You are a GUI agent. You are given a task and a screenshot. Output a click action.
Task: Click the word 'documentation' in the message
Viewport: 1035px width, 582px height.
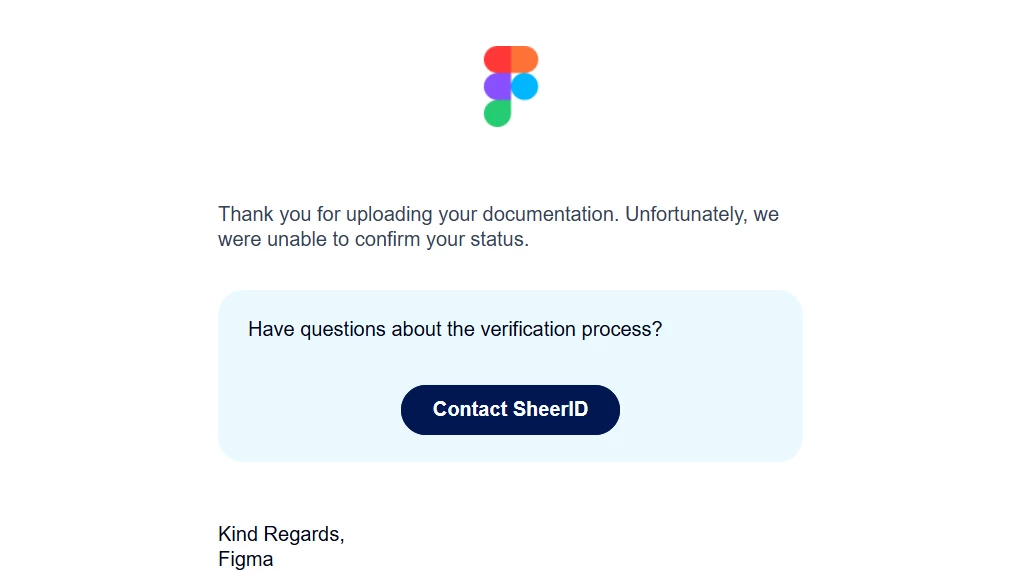click(x=551, y=214)
